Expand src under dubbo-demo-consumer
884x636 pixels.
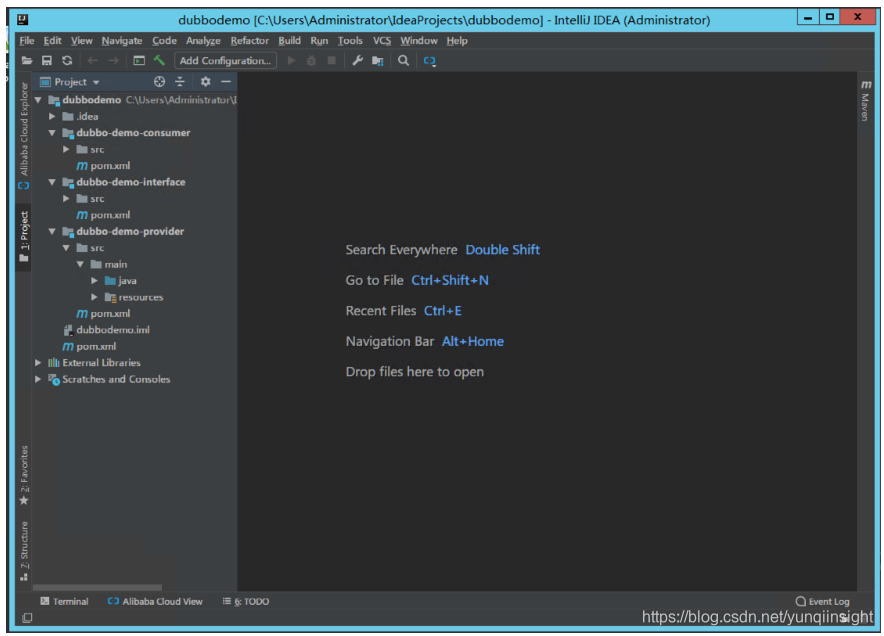tap(66, 149)
